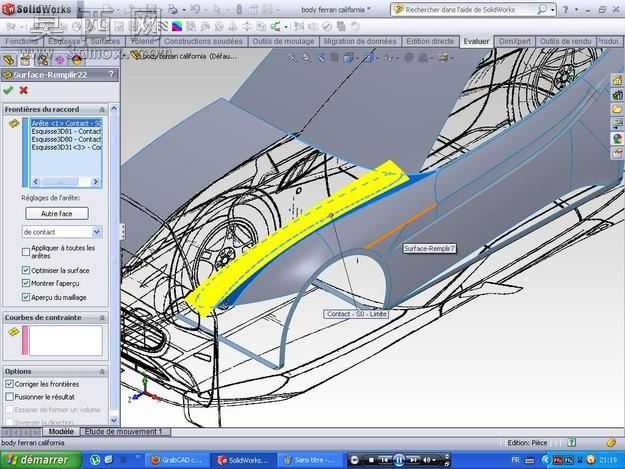Open the Surfaces ribbon tab

106,41
